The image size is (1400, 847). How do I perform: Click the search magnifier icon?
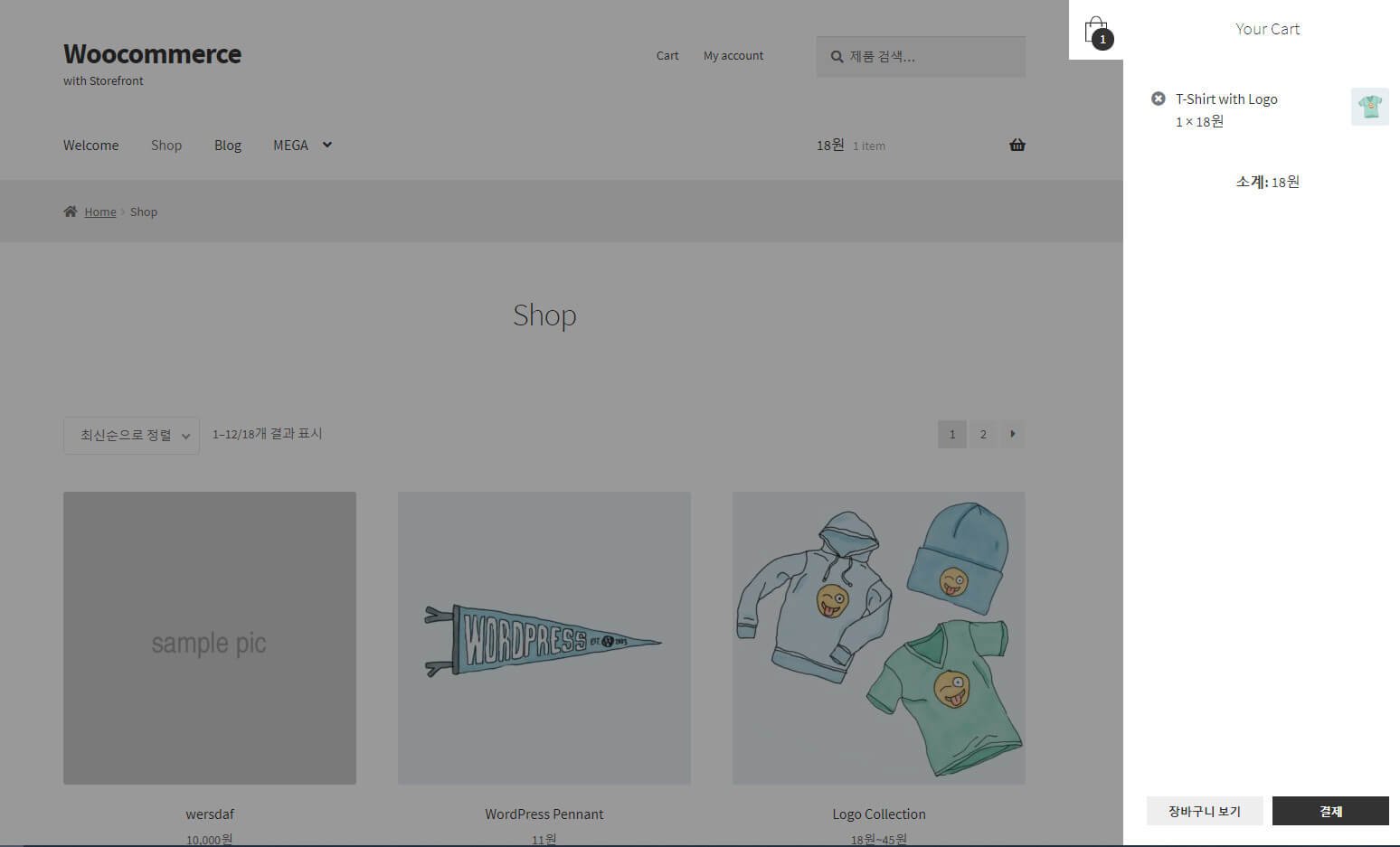point(837,57)
